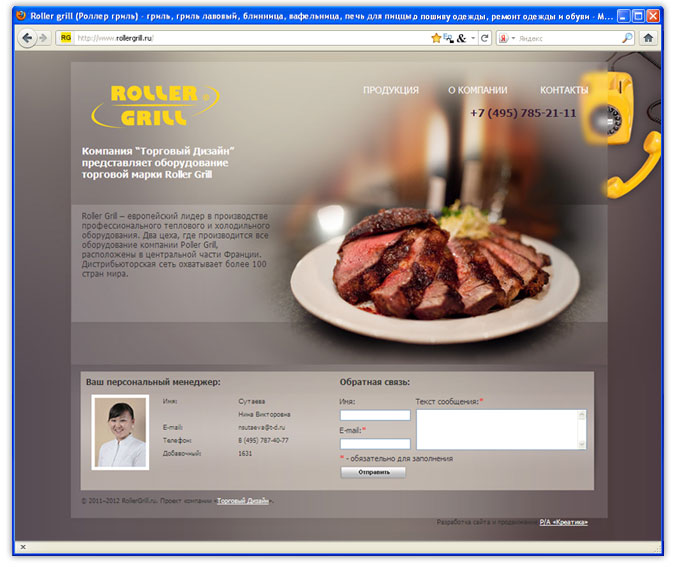Viewport: 678px width, 567px height.
Task: Reload the page with the refresh icon
Action: pos(485,38)
